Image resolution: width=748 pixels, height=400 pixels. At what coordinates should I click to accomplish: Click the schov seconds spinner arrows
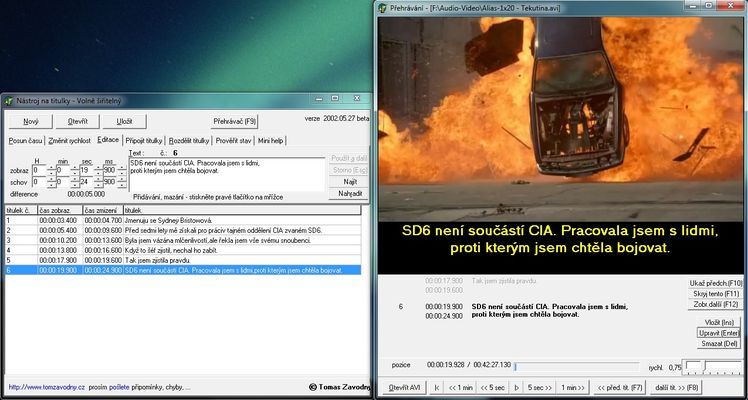click(98, 182)
